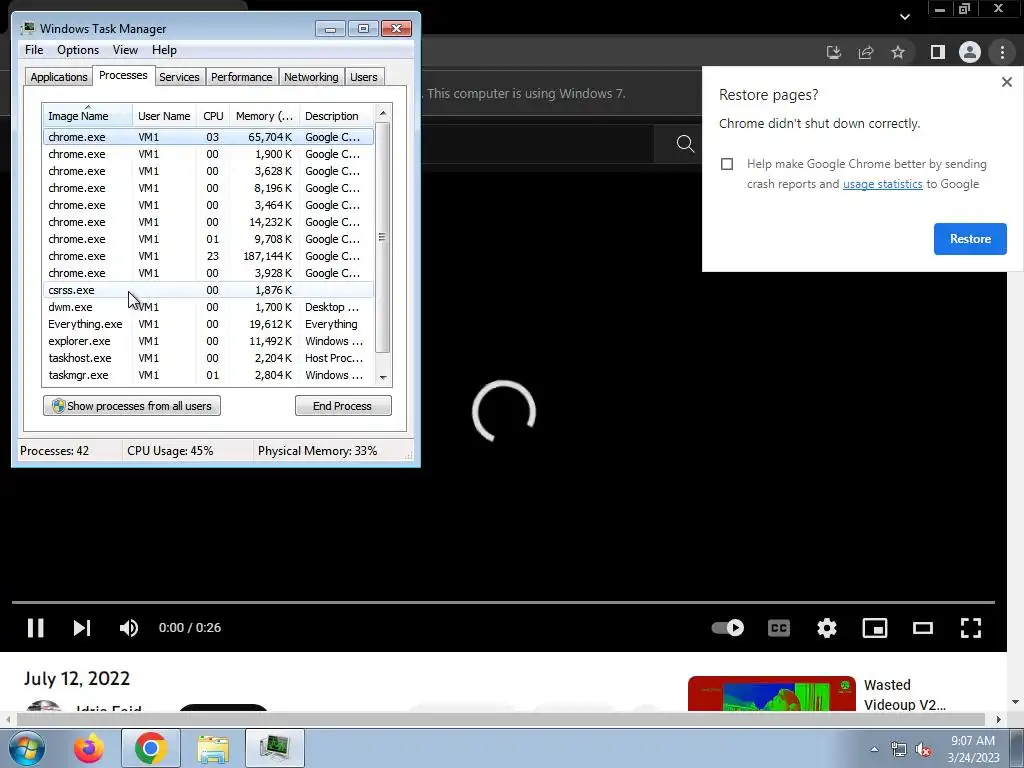Switch to the Performance tab
This screenshot has width=1024, height=768.
(x=241, y=77)
